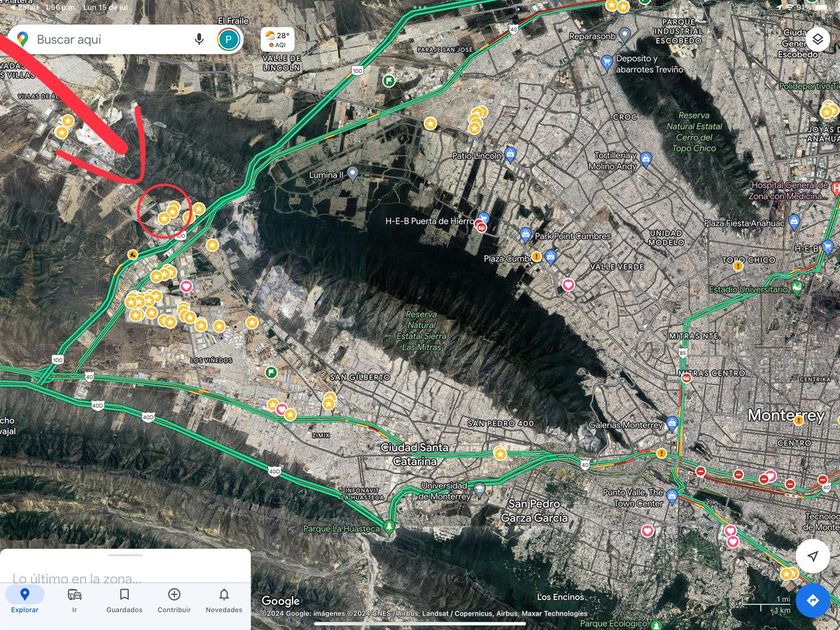Tap the compass location arrow button
840x630 pixels.
point(813,556)
